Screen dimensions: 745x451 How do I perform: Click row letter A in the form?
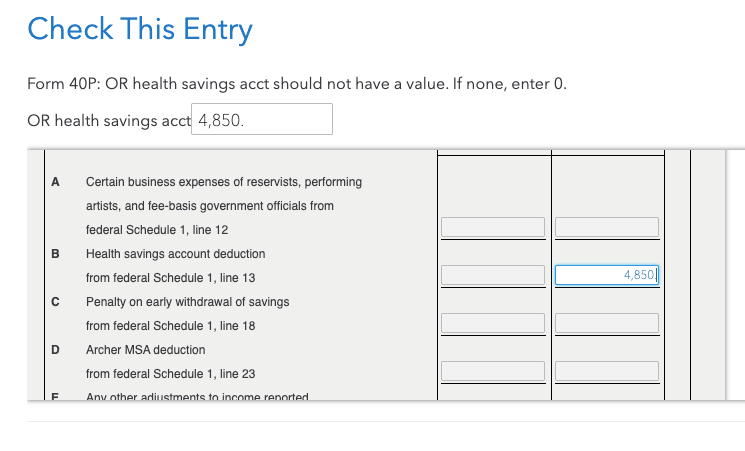[x=56, y=182]
